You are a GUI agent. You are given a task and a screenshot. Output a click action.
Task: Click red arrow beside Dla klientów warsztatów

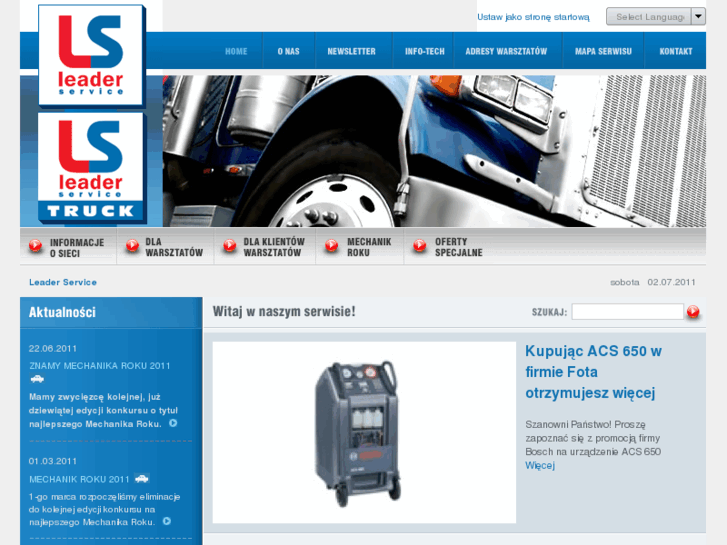tap(230, 246)
